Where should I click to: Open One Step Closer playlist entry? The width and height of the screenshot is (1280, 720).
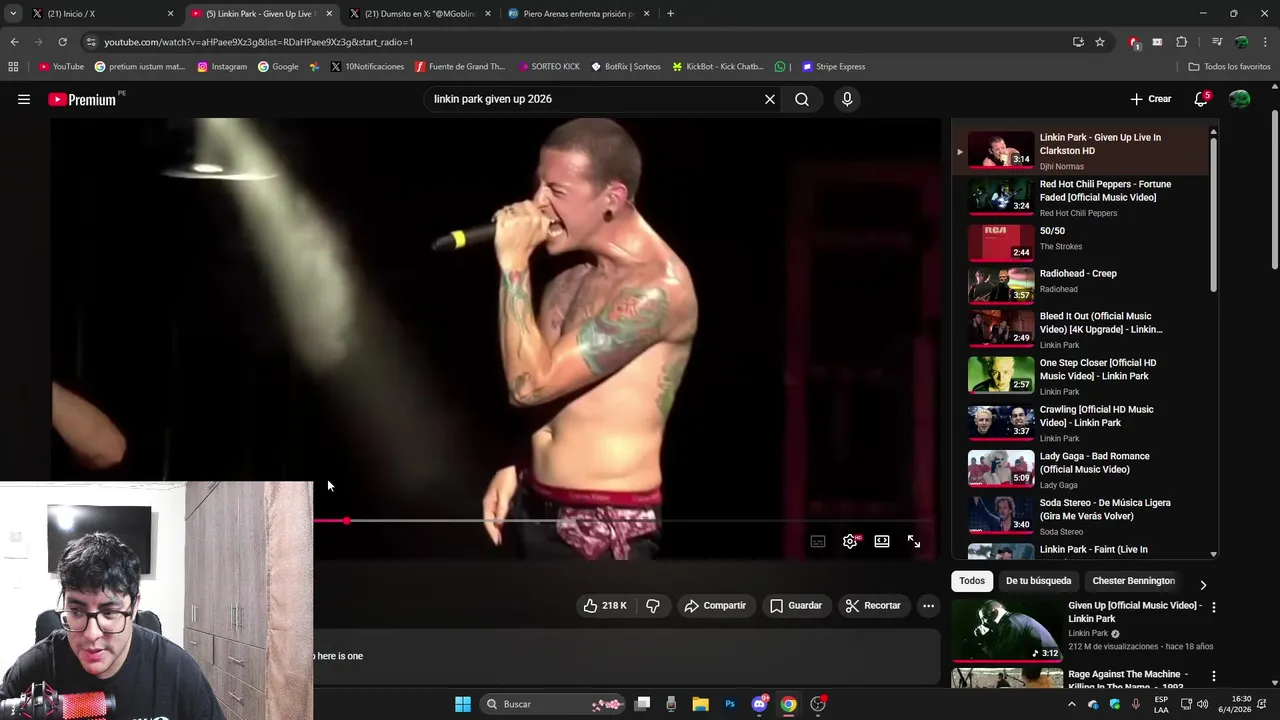[1080, 376]
